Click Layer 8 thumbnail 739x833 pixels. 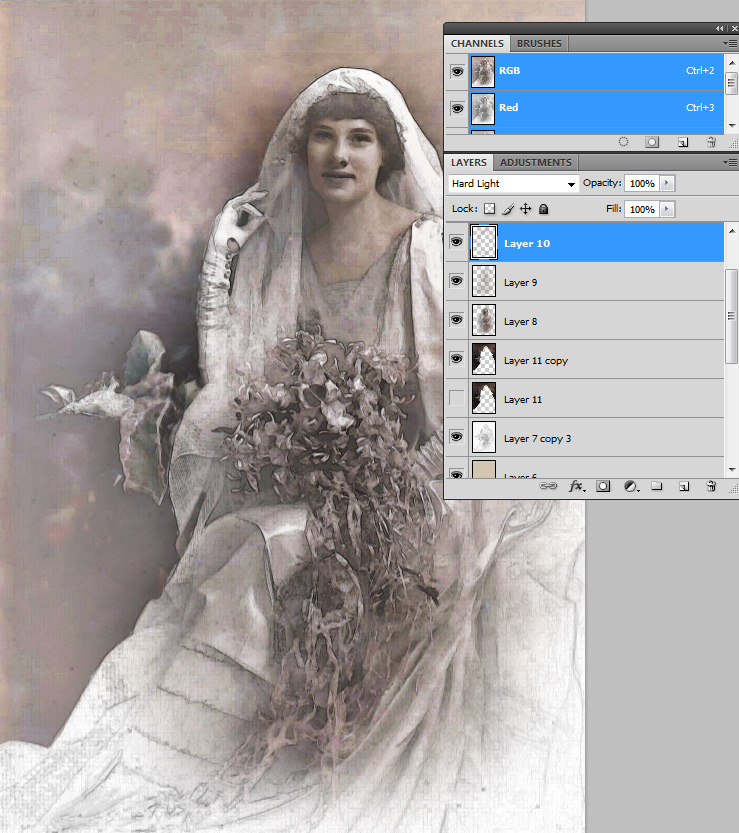pyautogui.click(x=483, y=320)
